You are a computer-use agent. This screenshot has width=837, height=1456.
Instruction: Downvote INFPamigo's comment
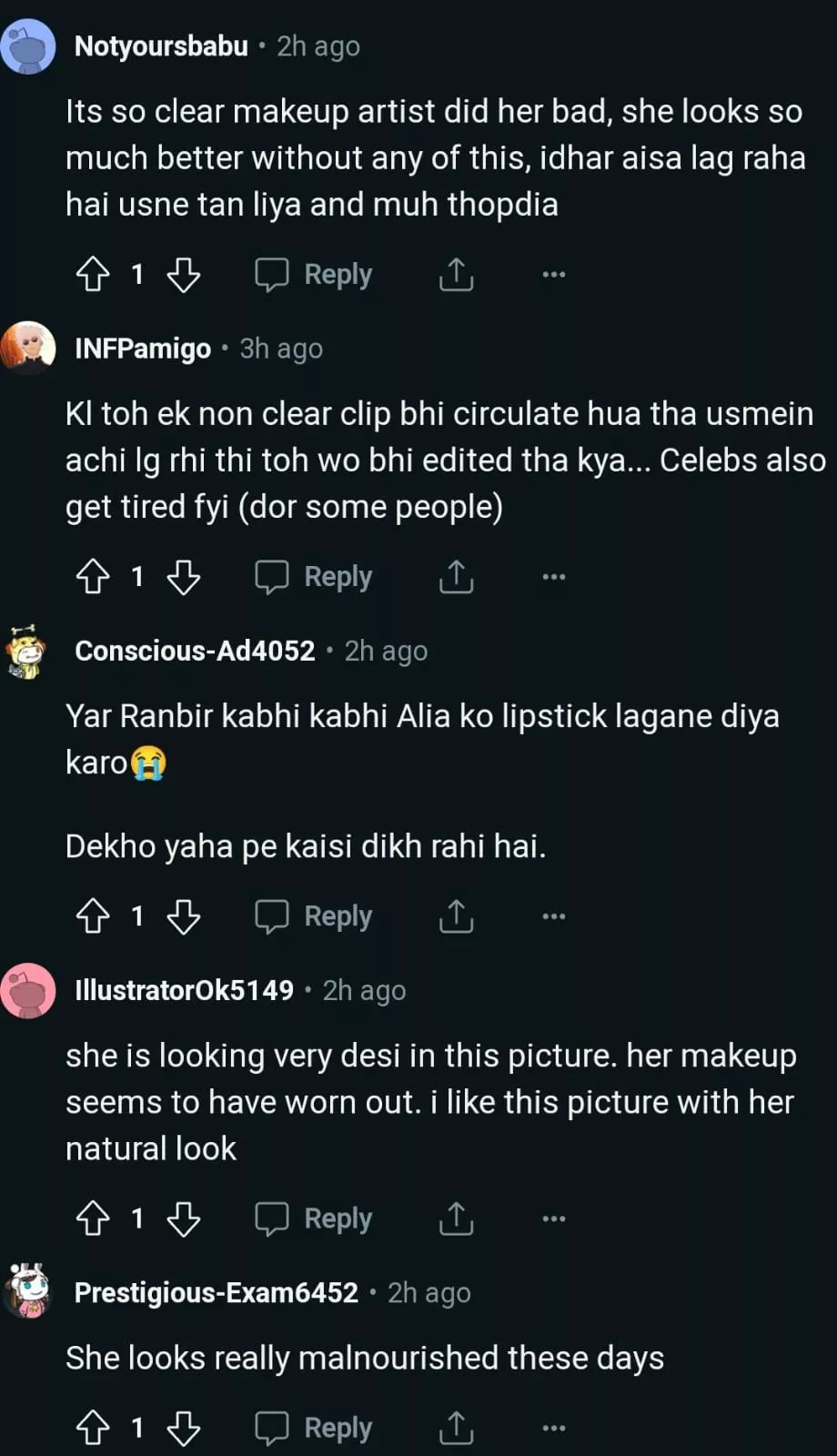184,576
